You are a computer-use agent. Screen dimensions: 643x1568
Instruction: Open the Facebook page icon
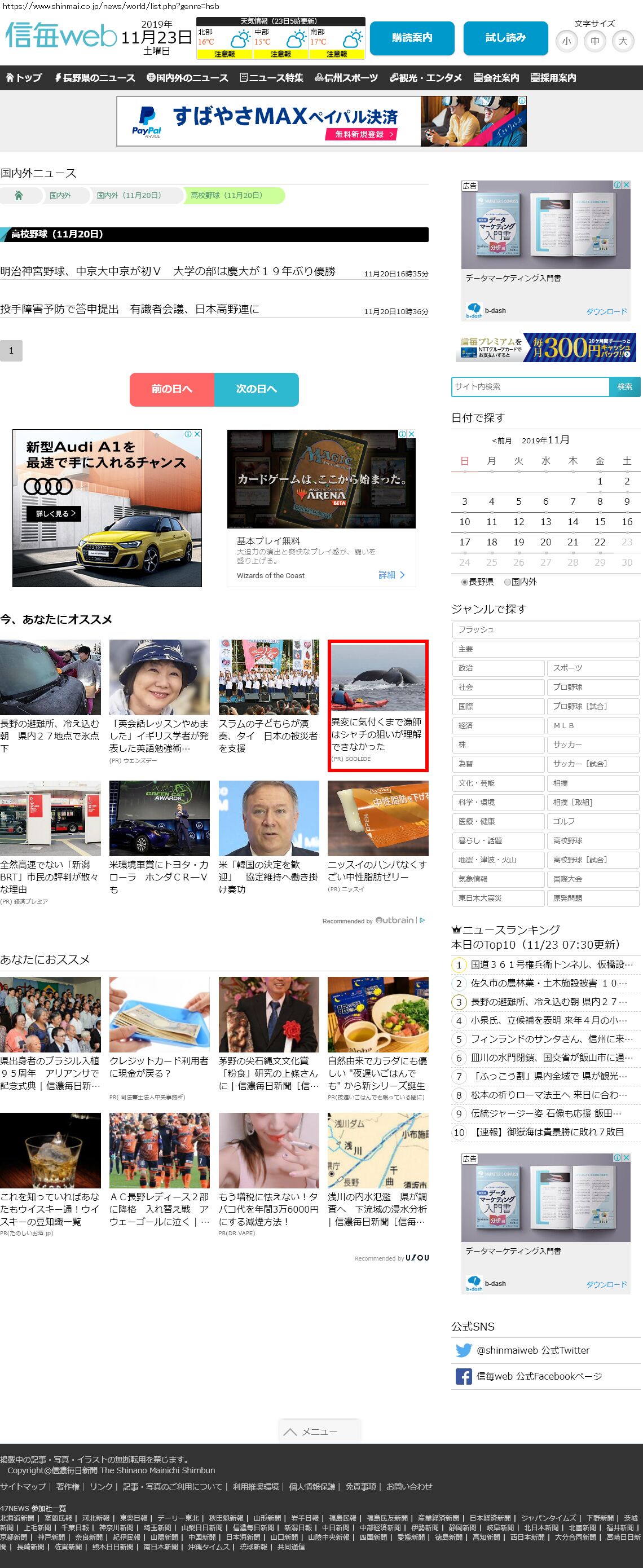tap(464, 1376)
